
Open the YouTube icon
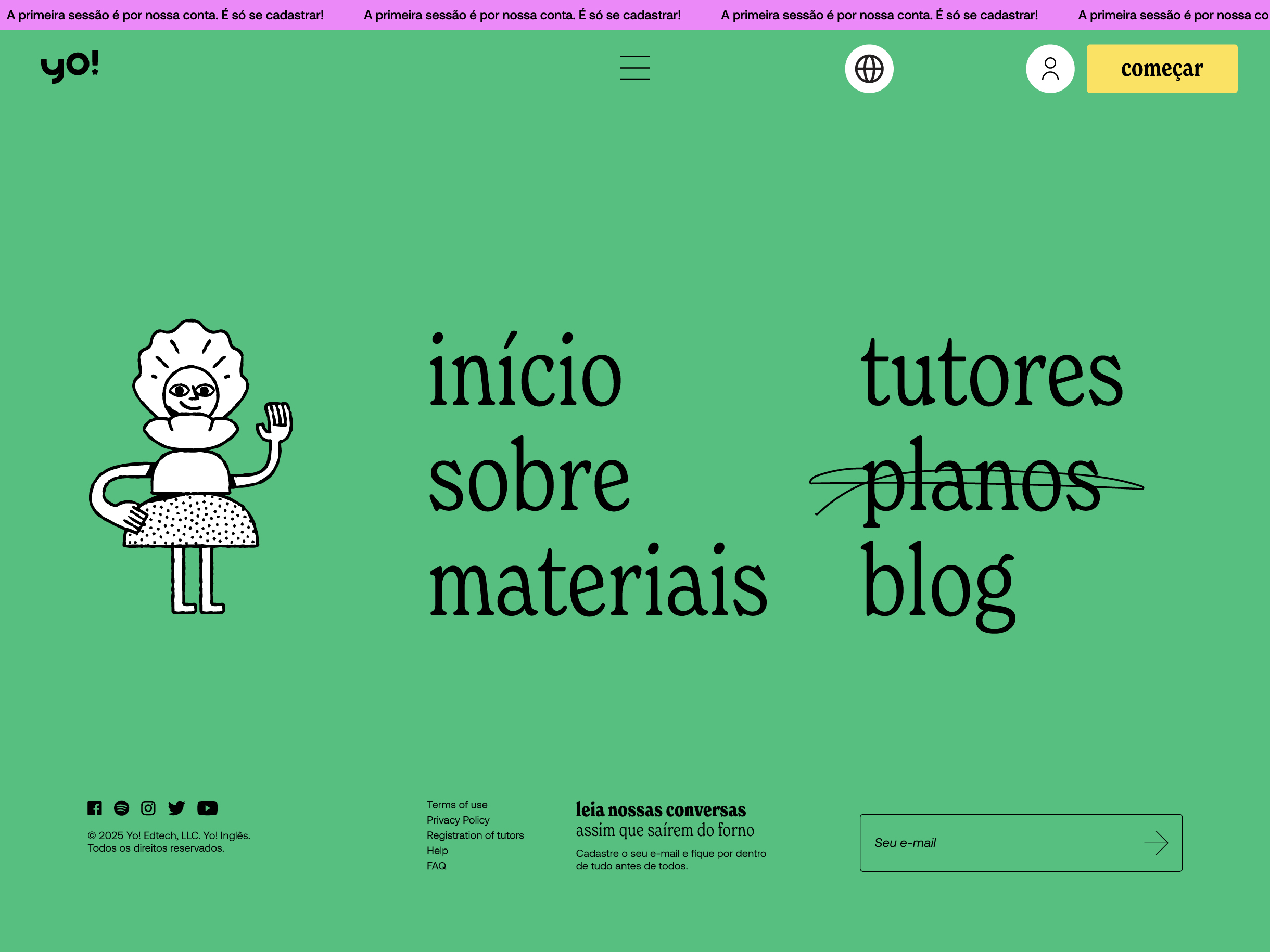pos(207,808)
